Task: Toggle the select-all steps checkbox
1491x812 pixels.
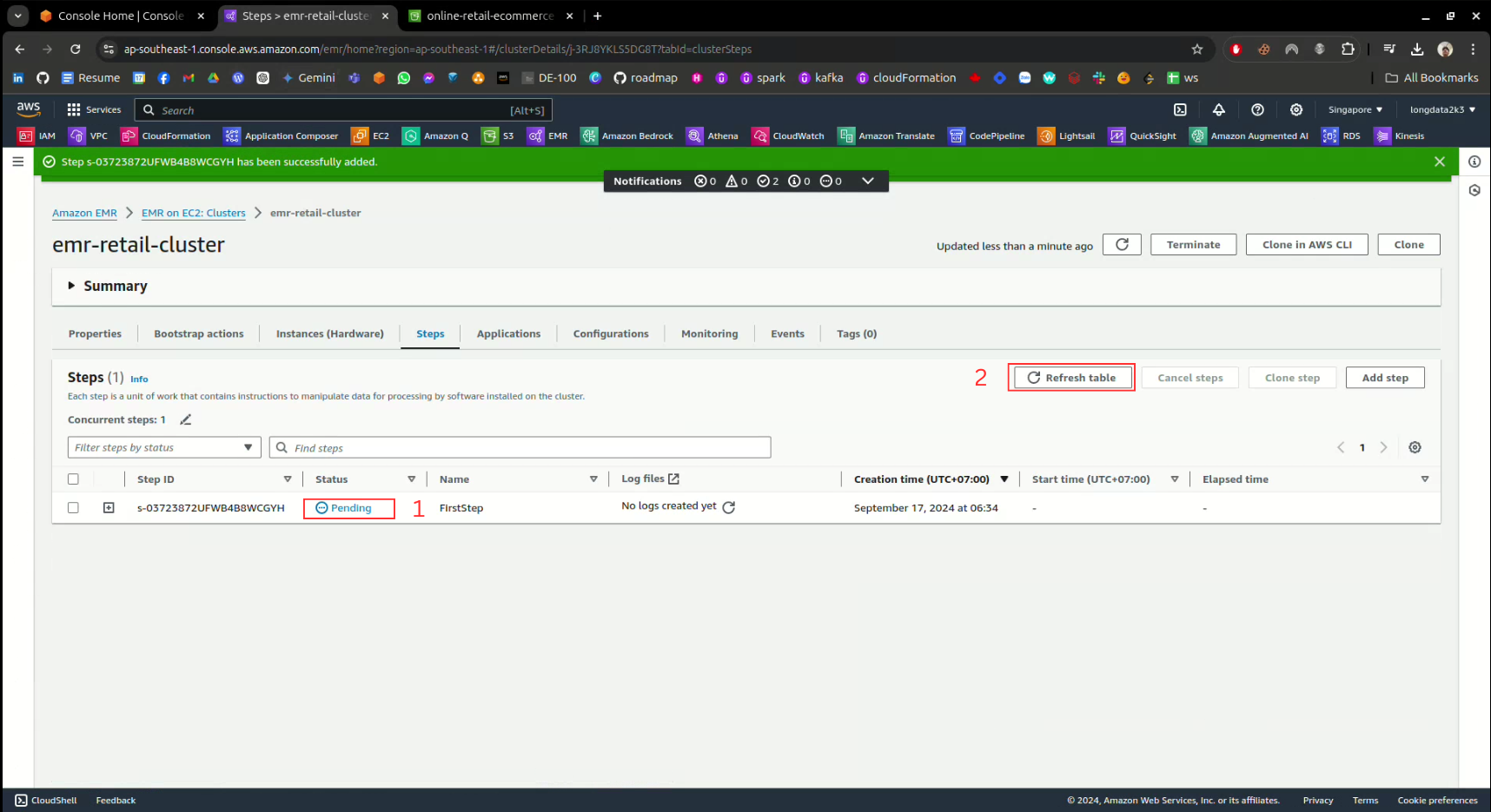Action: pyautogui.click(x=73, y=479)
